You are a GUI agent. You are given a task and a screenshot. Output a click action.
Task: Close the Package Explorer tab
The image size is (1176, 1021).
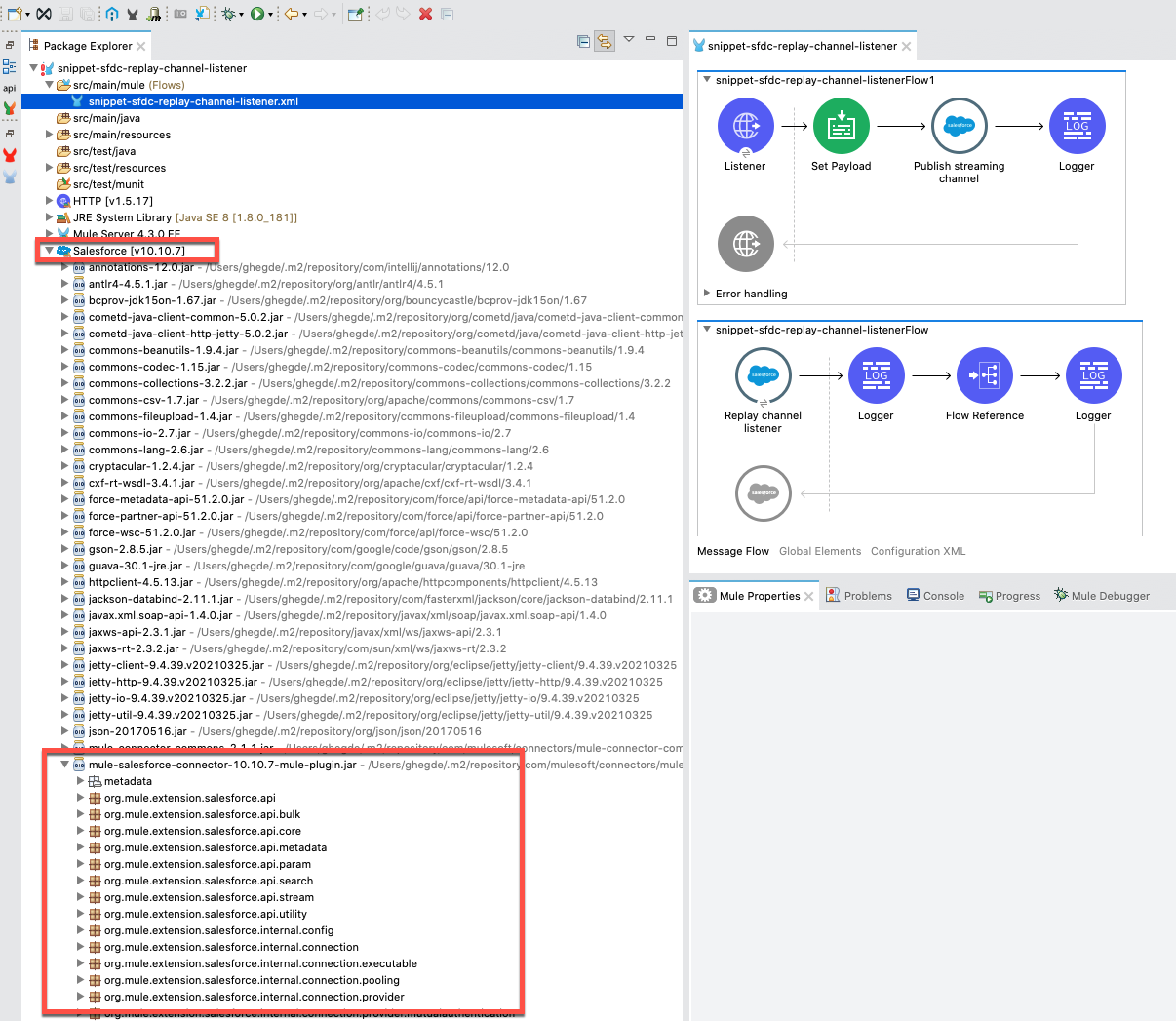click(141, 46)
